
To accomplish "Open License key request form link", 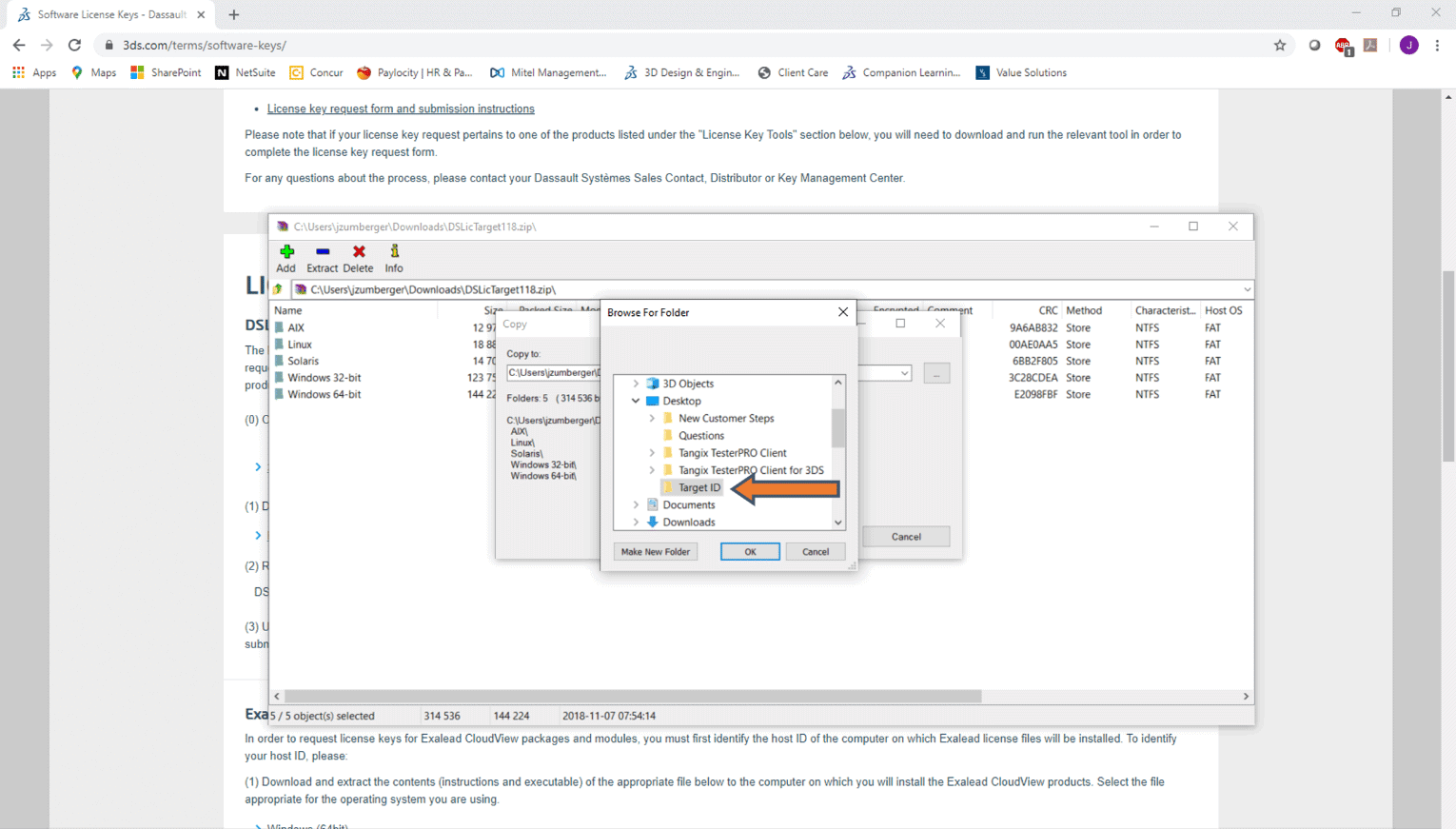I will point(401,109).
